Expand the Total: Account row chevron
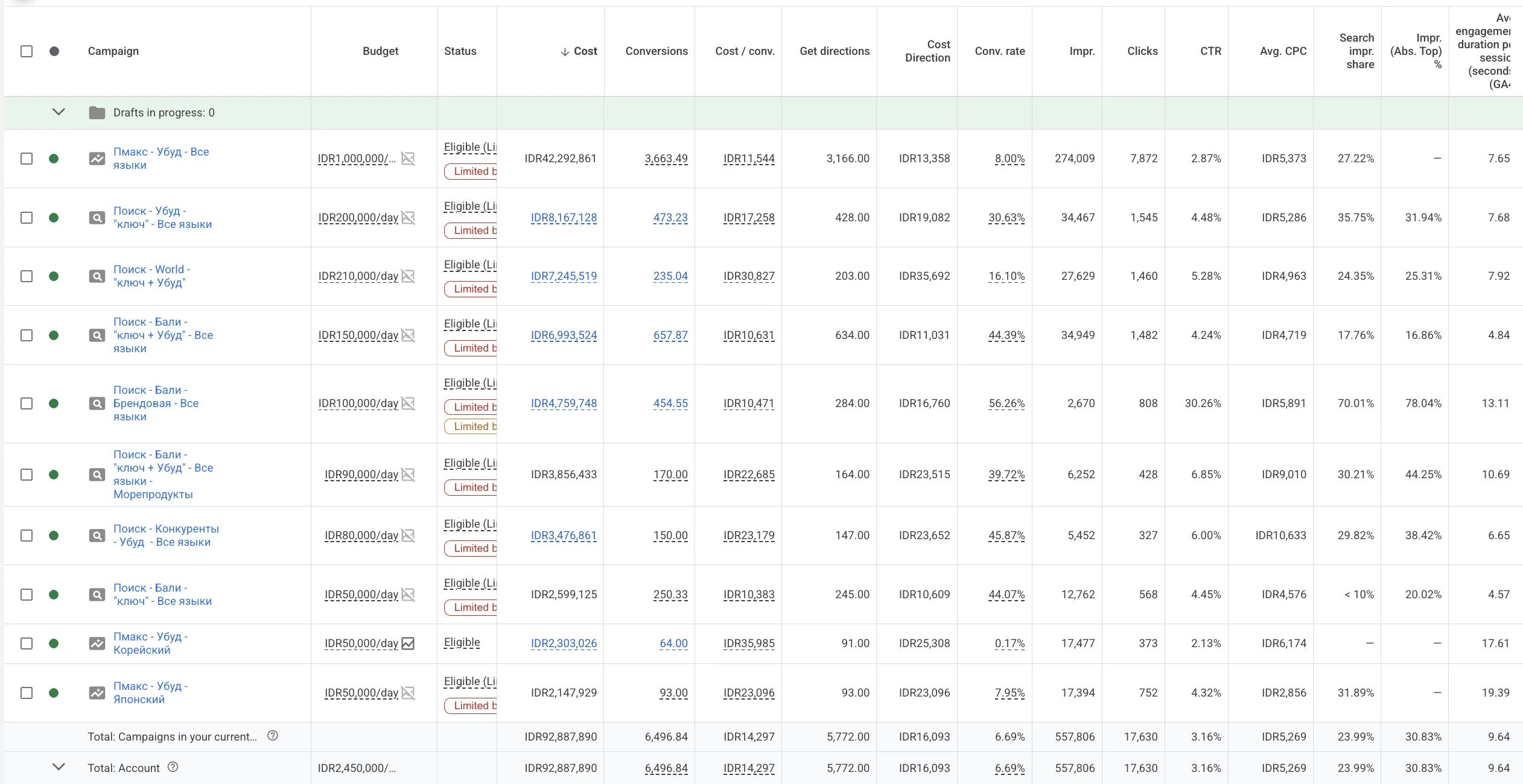1523x784 pixels. coord(59,767)
